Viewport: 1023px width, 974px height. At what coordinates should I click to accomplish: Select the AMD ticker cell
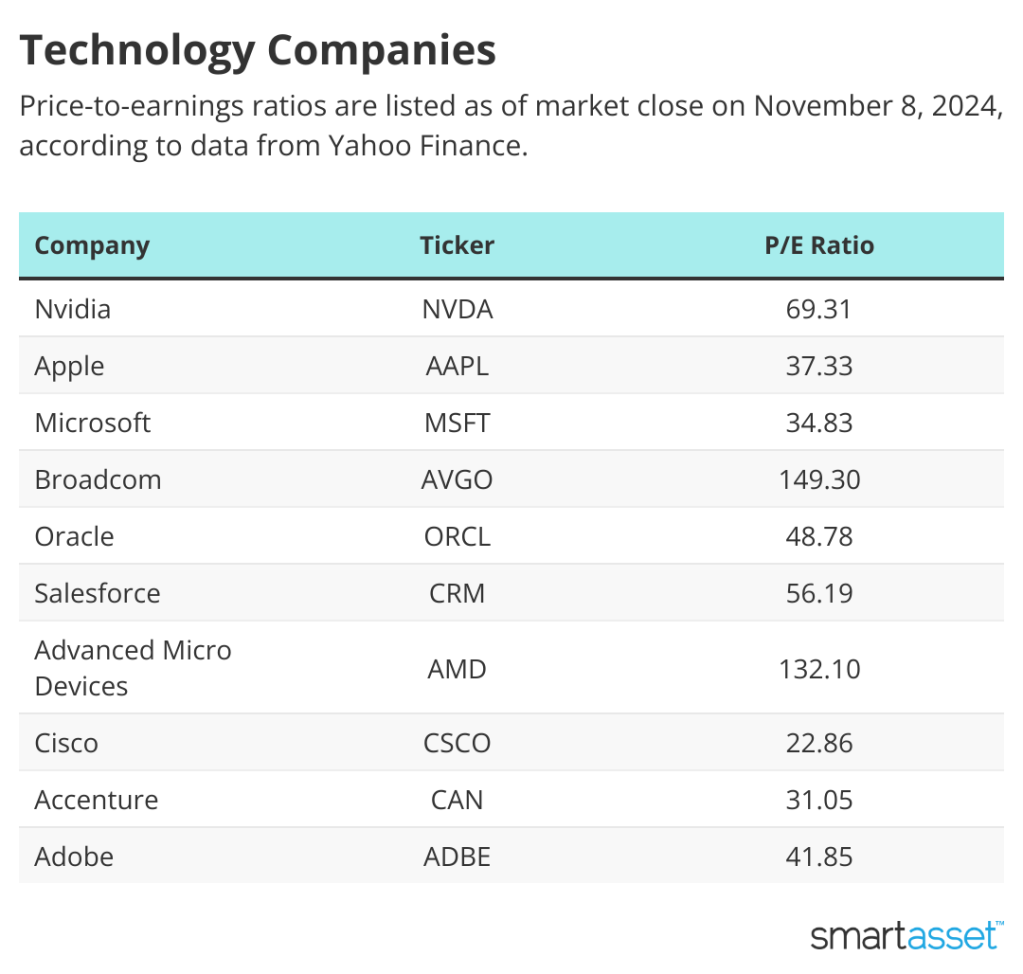click(457, 668)
